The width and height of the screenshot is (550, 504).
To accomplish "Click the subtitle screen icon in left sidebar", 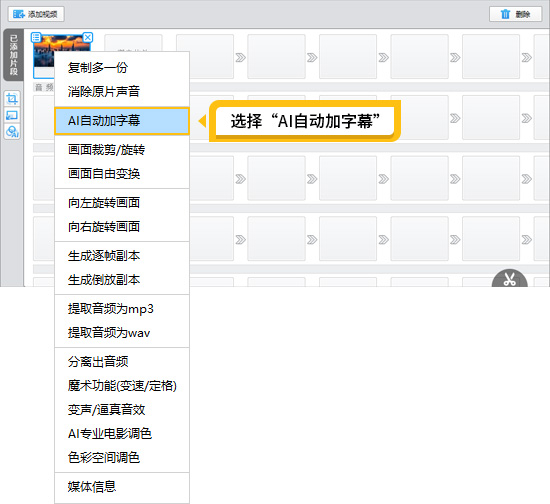I will [x=12, y=115].
